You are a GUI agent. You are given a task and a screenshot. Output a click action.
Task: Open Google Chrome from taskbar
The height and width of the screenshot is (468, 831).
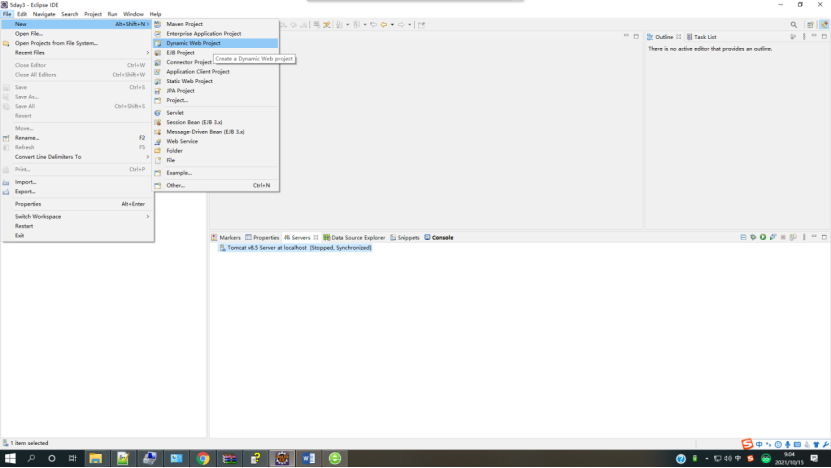(x=202, y=458)
